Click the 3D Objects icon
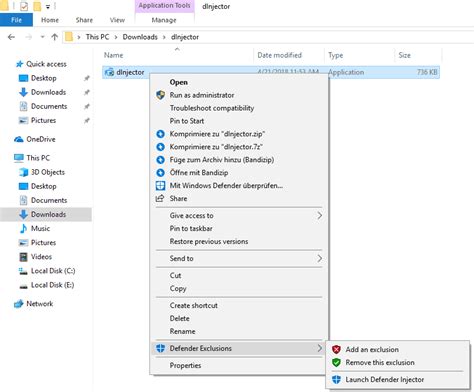This screenshot has height=392, width=474. [x=23, y=172]
